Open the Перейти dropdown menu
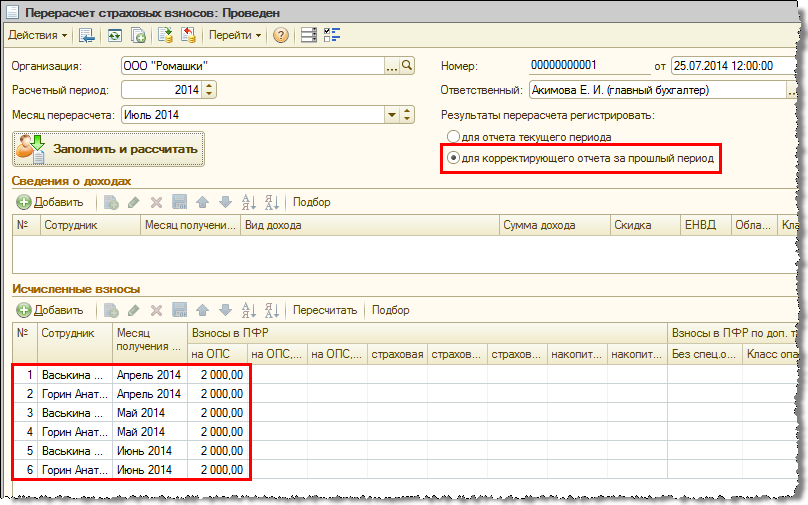Image resolution: width=808 pixels, height=505 pixels. coord(235,36)
